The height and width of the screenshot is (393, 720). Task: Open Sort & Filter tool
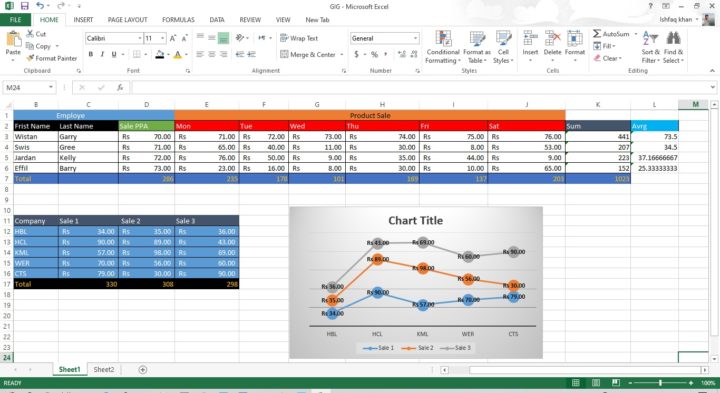coord(650,47)
